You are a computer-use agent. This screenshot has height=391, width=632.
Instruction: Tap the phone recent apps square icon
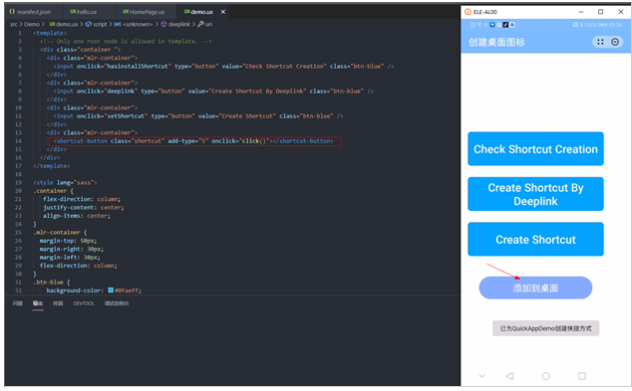tap(582, 376)
